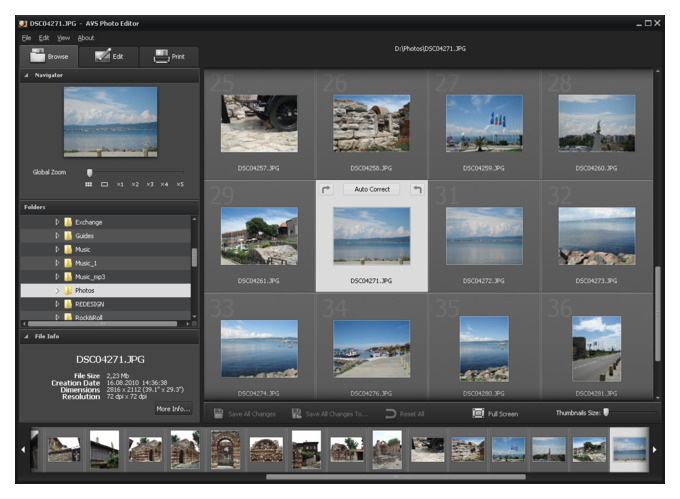Select the single image zoom icon
Image resolution: width=680 pixels, height=499 pixels.
click(105, 184)
